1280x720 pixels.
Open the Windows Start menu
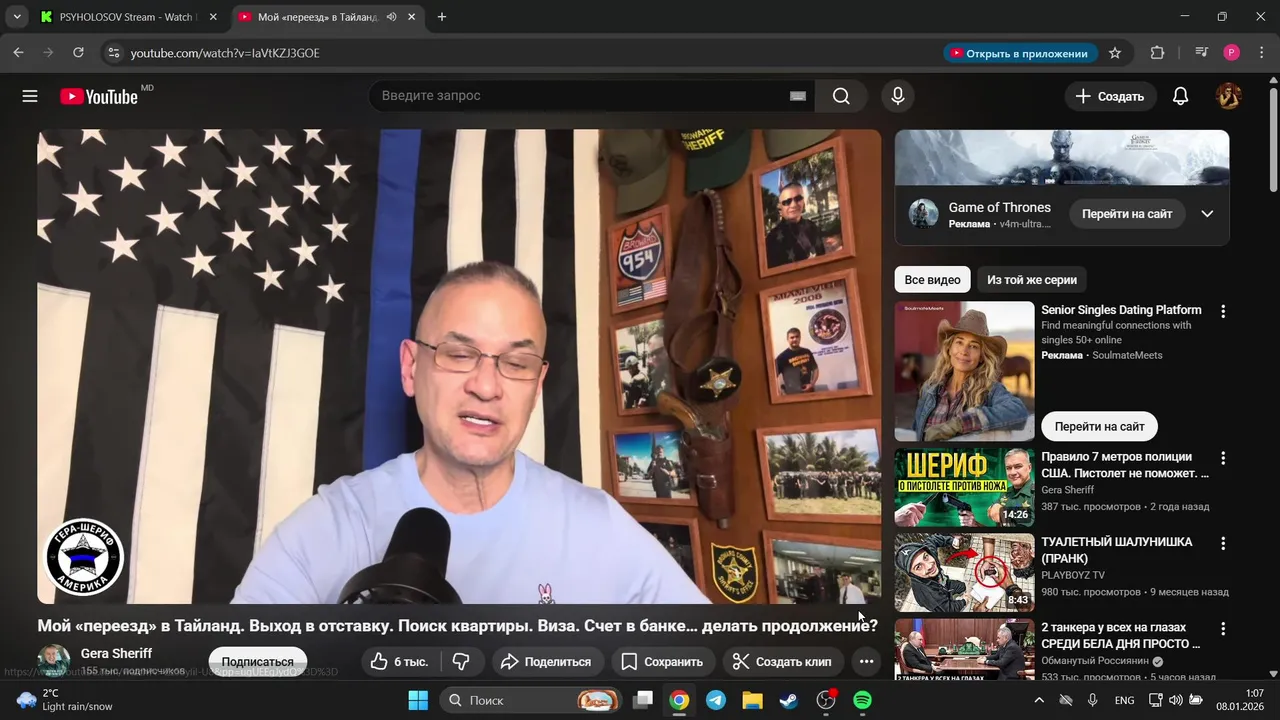(x=418, y=700)
